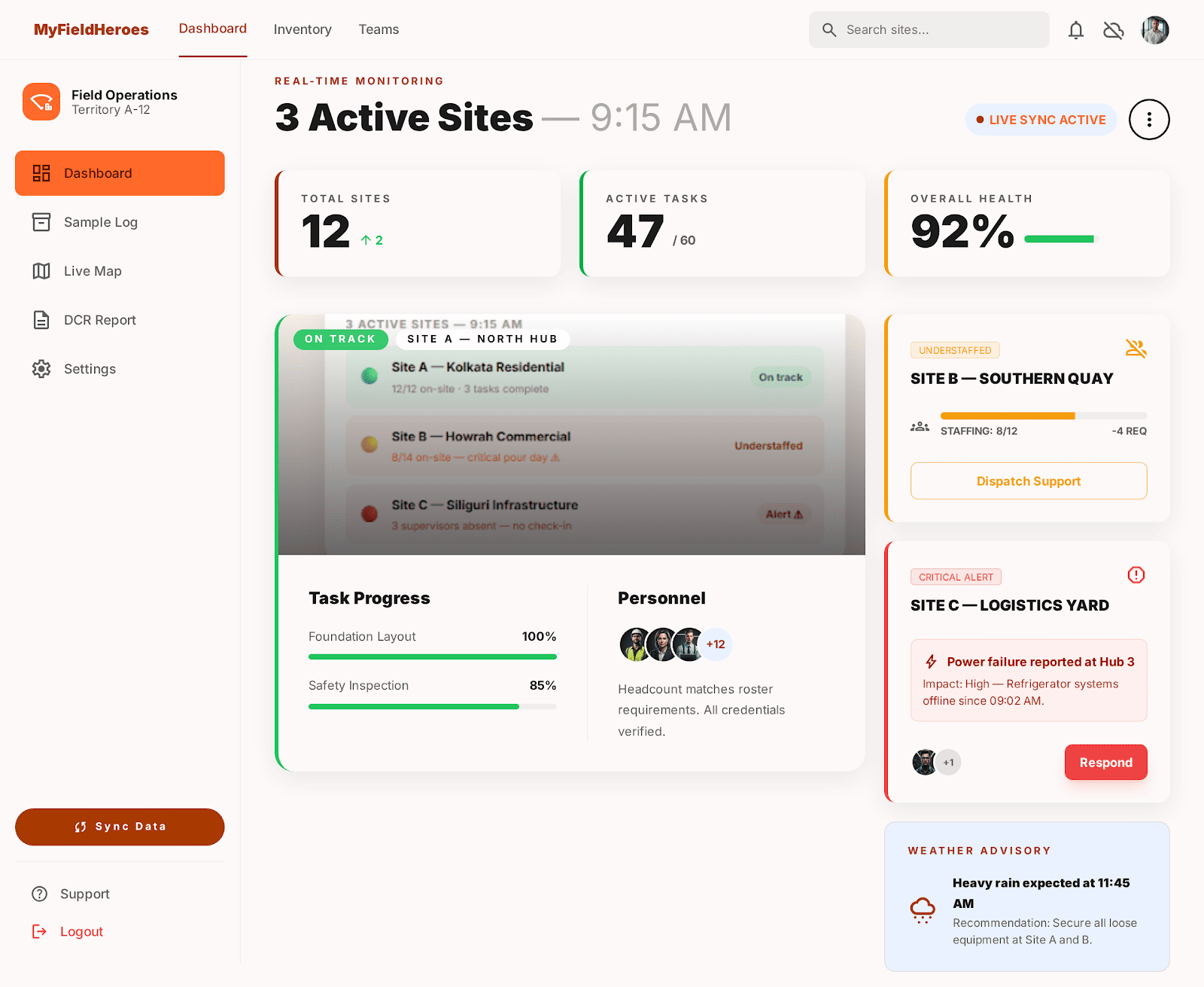Click the rain cloud weather icon

[923, 911]
